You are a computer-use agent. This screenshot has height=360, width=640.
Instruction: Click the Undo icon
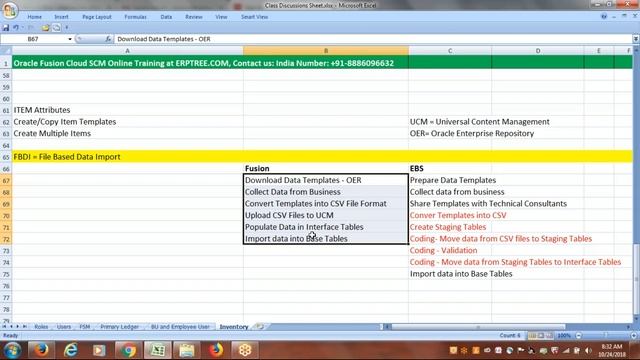pyautogui.click(x=16, y=28)
